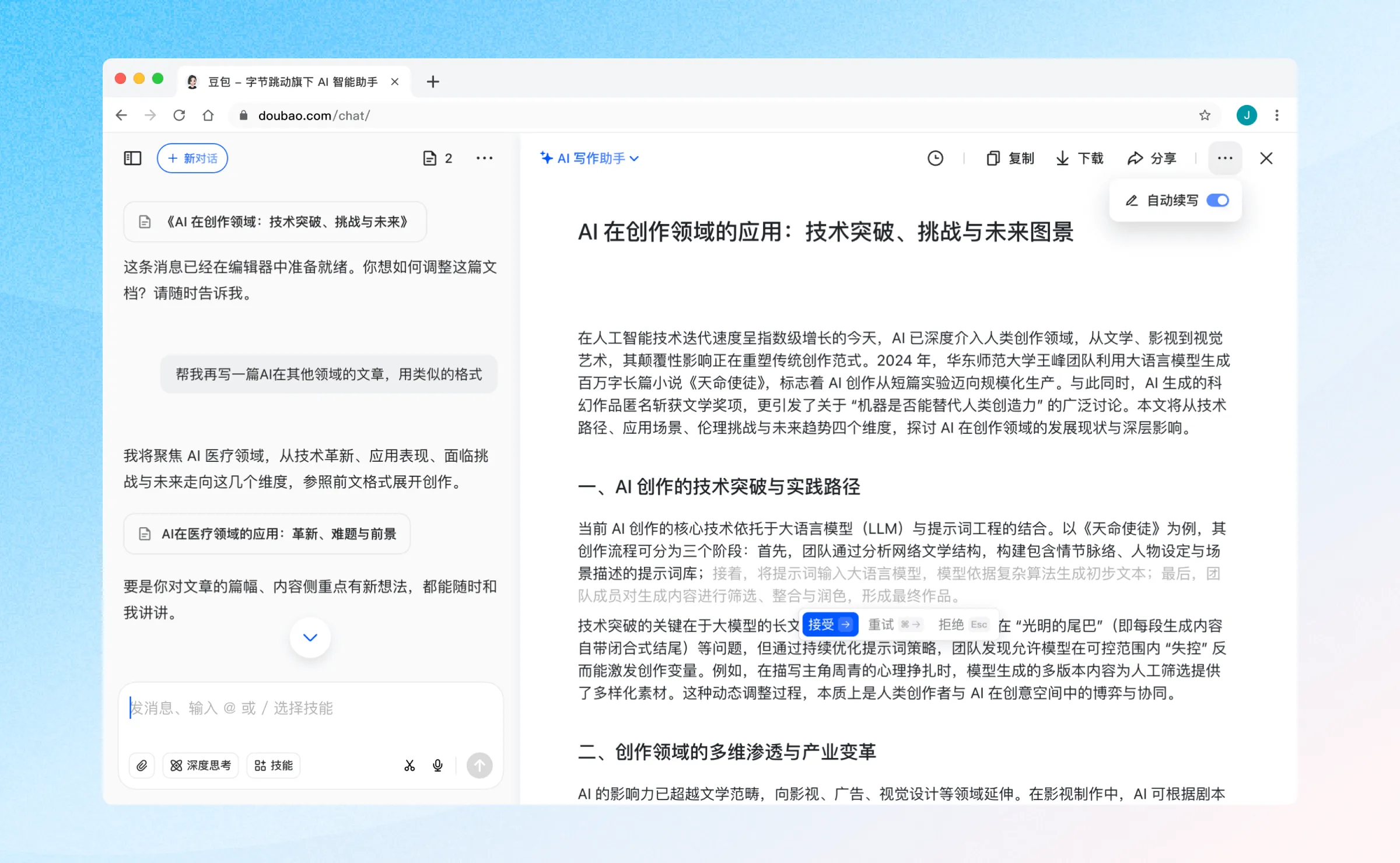Image resolution: width=1400 pixels, height=863 pixels.
Task: Go forward in browser history
Action: click(x=150, y=115)
